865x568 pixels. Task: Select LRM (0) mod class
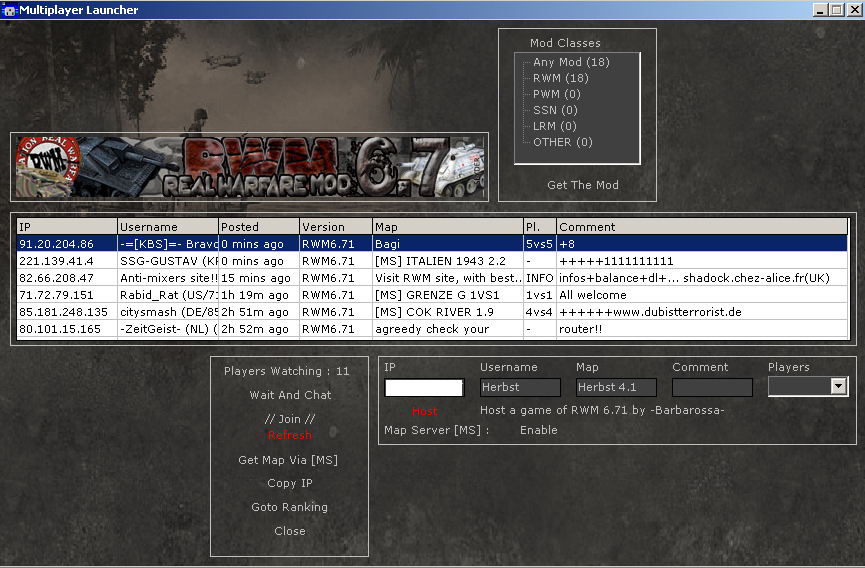554,126
